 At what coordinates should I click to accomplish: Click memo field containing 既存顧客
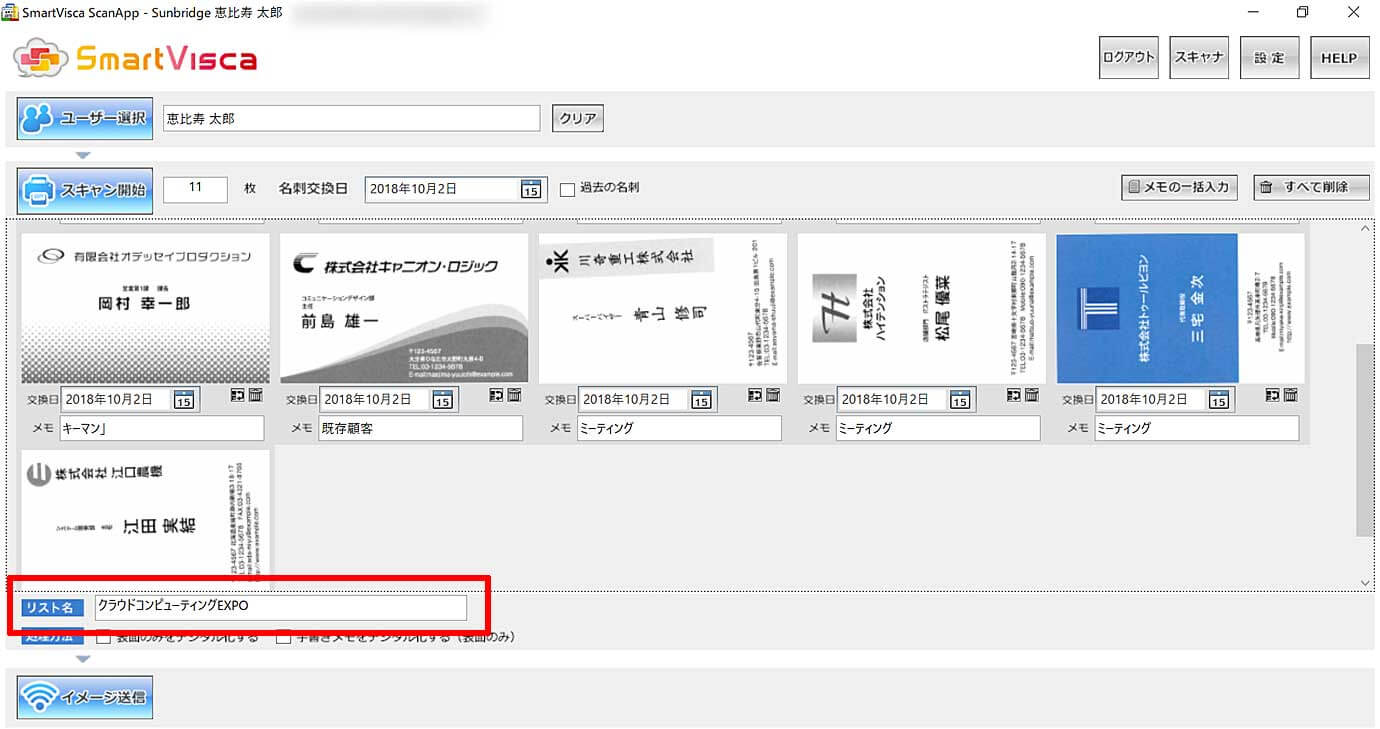point(420,428)
